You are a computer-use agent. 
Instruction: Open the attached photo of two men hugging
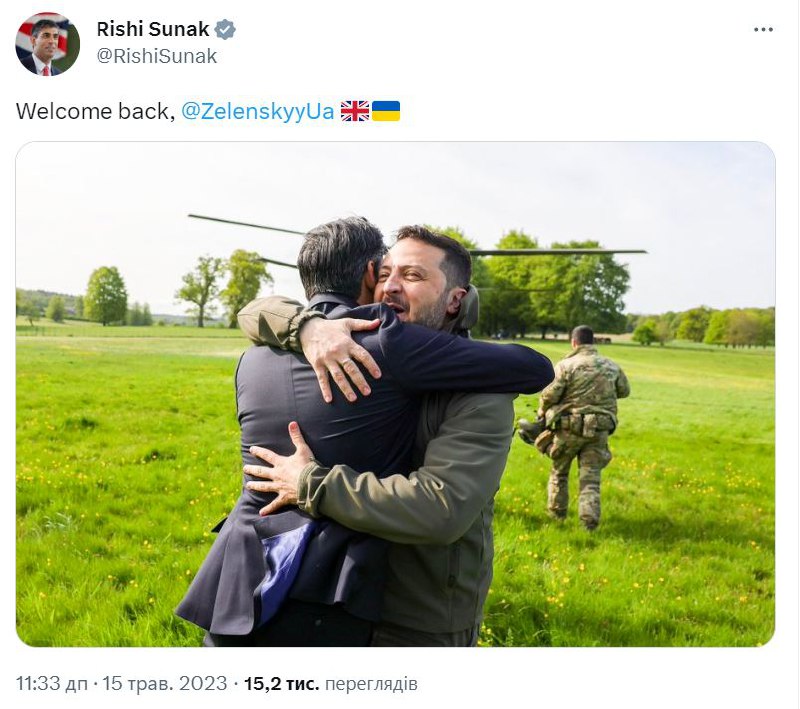tap(395, 394)
